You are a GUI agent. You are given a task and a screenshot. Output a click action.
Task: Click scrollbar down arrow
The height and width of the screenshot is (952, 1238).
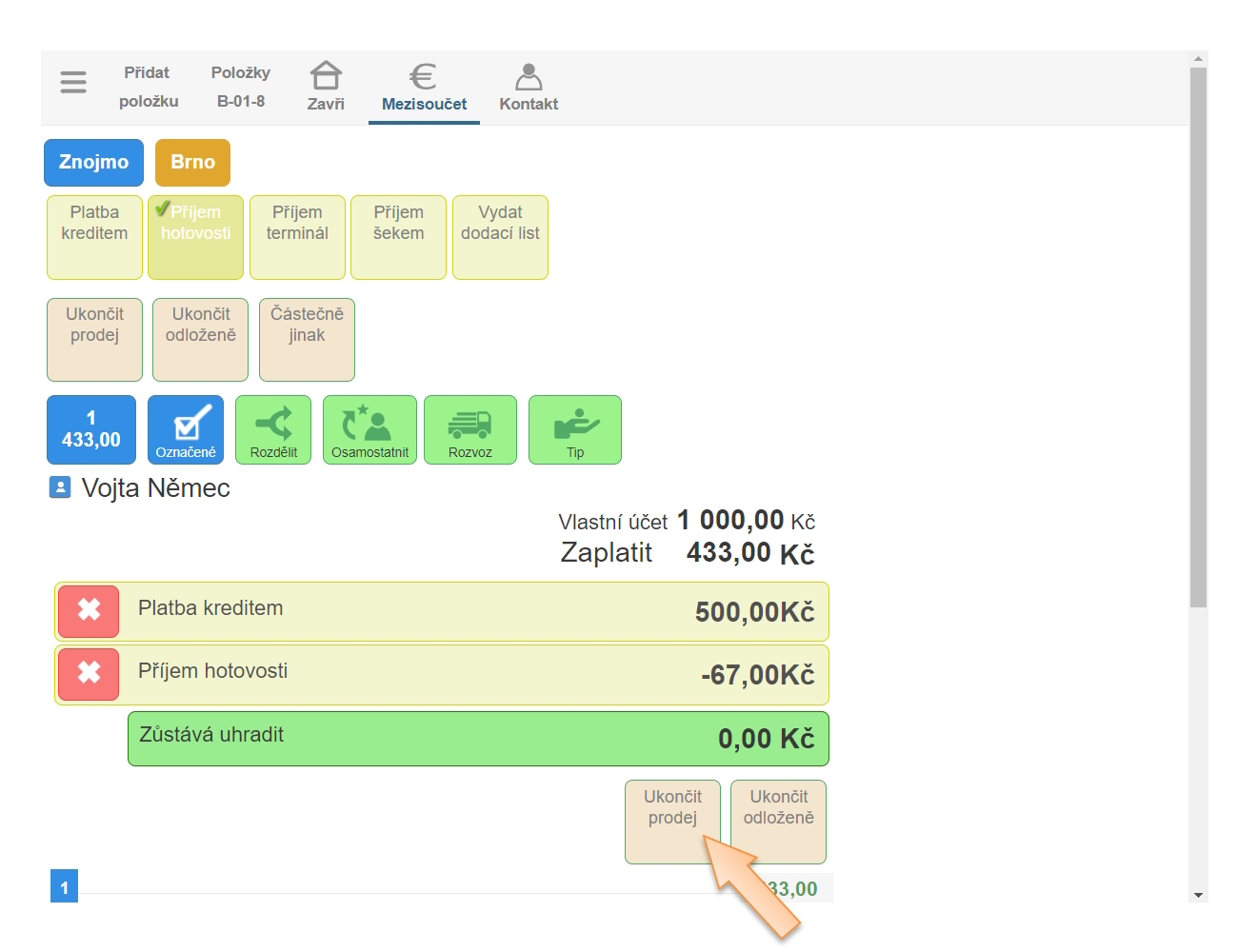point(1198,895)
